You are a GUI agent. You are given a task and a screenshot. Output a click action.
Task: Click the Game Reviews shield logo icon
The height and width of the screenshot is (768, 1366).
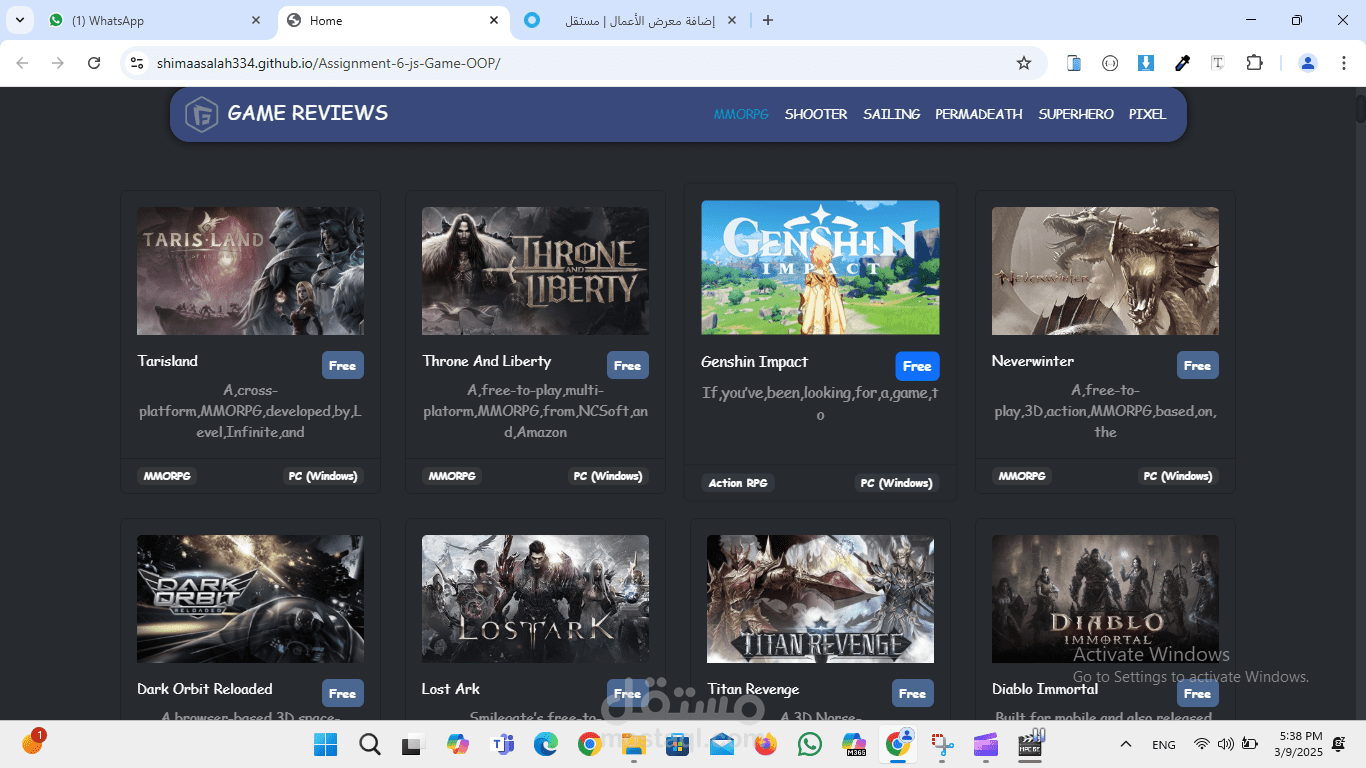202,114
